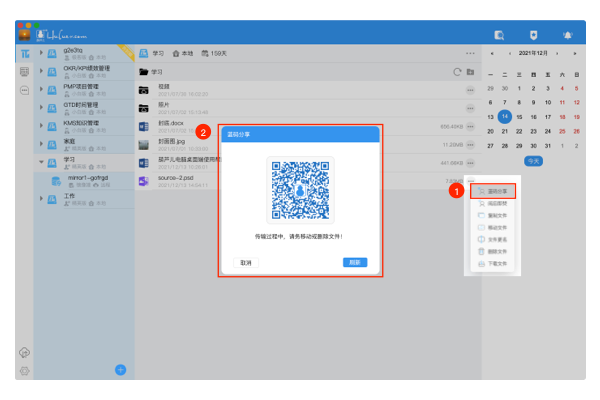Click the orange app logo icon
The height and width of the screenshot is (400, 600).
click(x=24, y=35)
